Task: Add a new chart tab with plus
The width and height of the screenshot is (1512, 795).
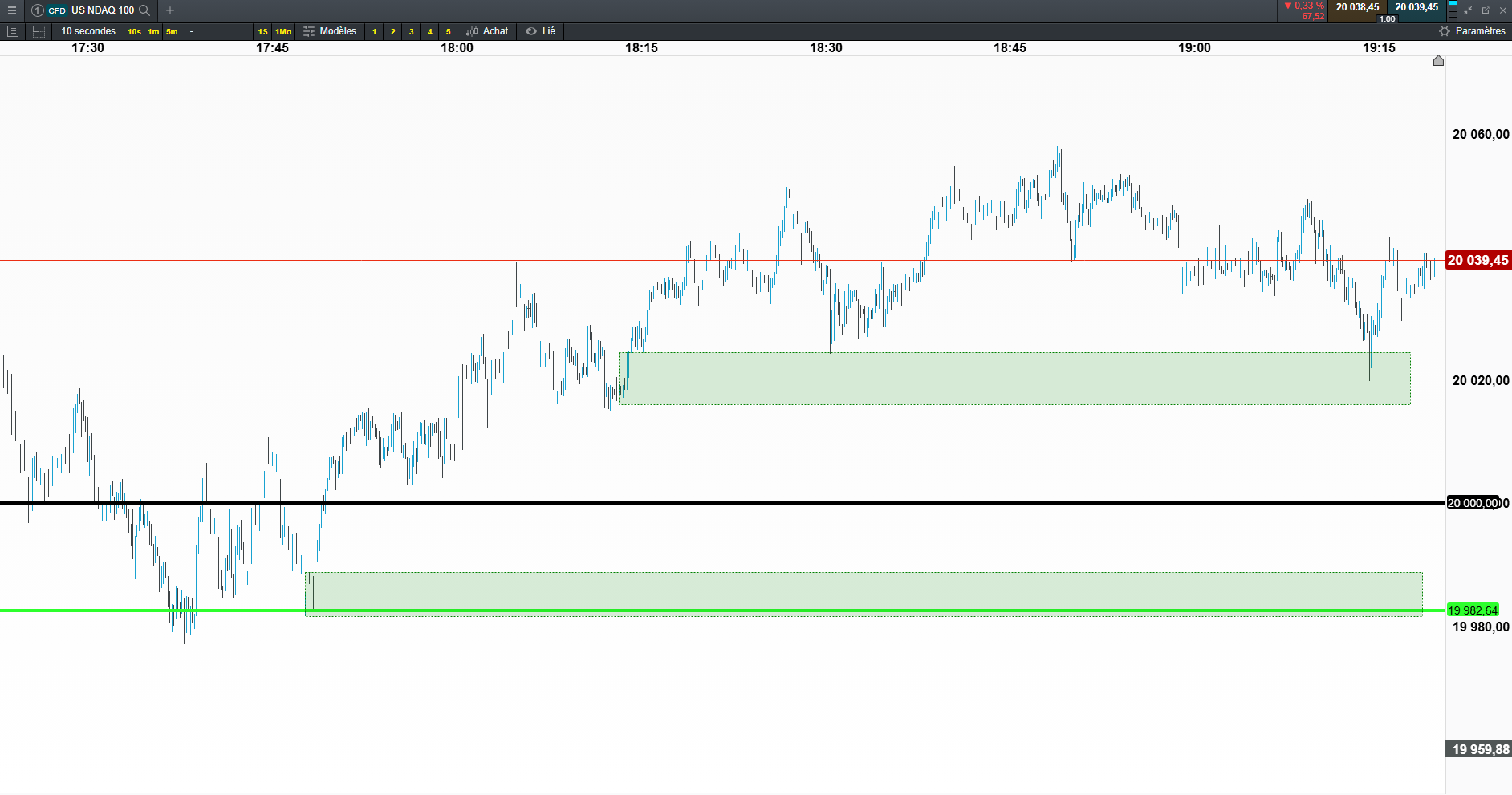Action: [170, 10]
